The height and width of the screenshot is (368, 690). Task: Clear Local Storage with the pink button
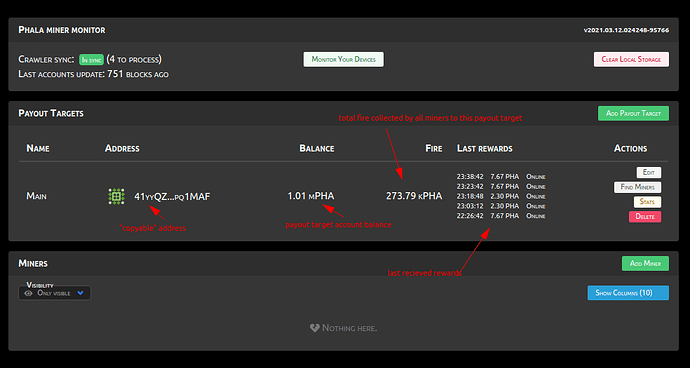(x=631, y=59)
